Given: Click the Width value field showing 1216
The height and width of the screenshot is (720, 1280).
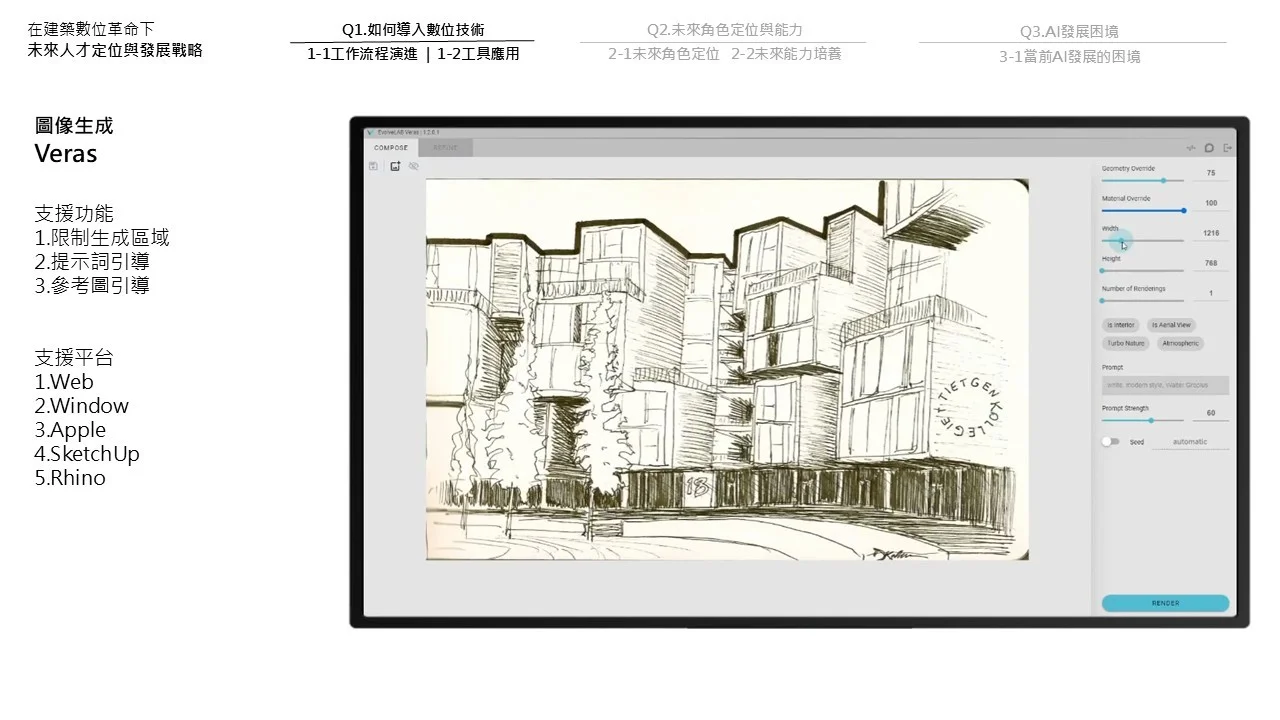Looking at the screenshot, I should coord(1211,233).
